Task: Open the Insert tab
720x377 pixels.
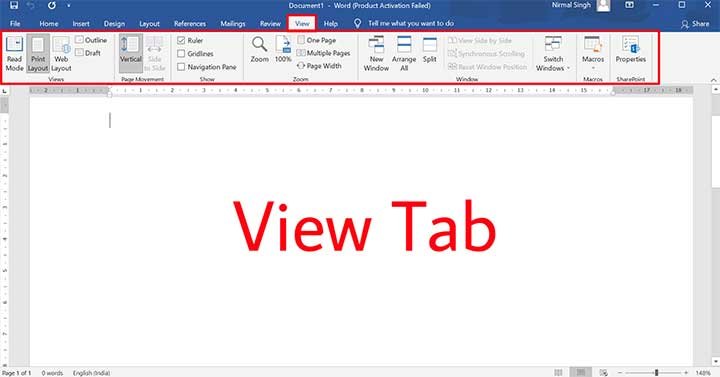Action: (x=81, y=23)
